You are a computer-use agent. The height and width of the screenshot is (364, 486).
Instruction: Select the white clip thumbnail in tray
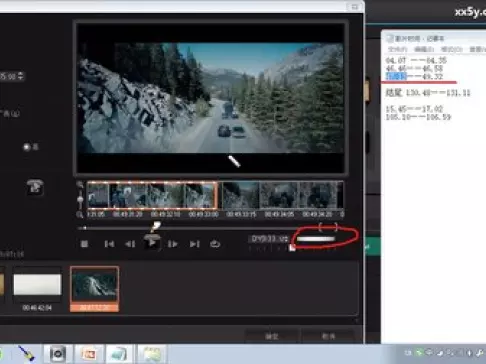tap(37, 284)
